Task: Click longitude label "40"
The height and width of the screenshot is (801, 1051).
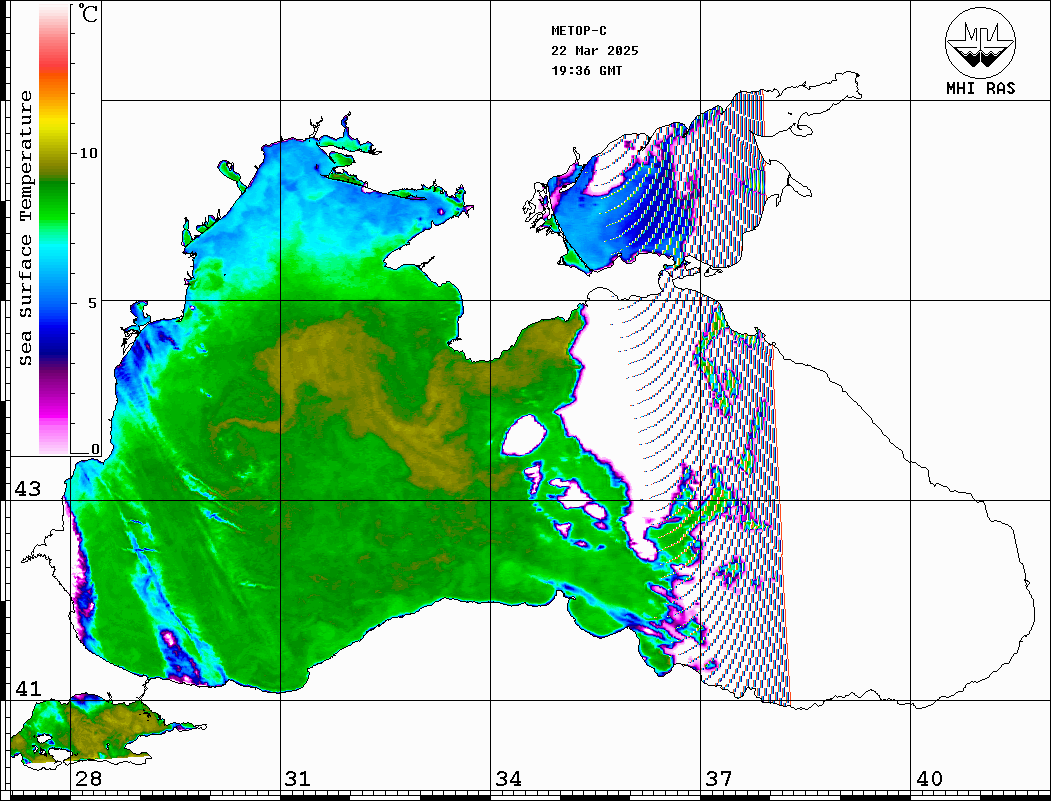Action: pos(929,779)
